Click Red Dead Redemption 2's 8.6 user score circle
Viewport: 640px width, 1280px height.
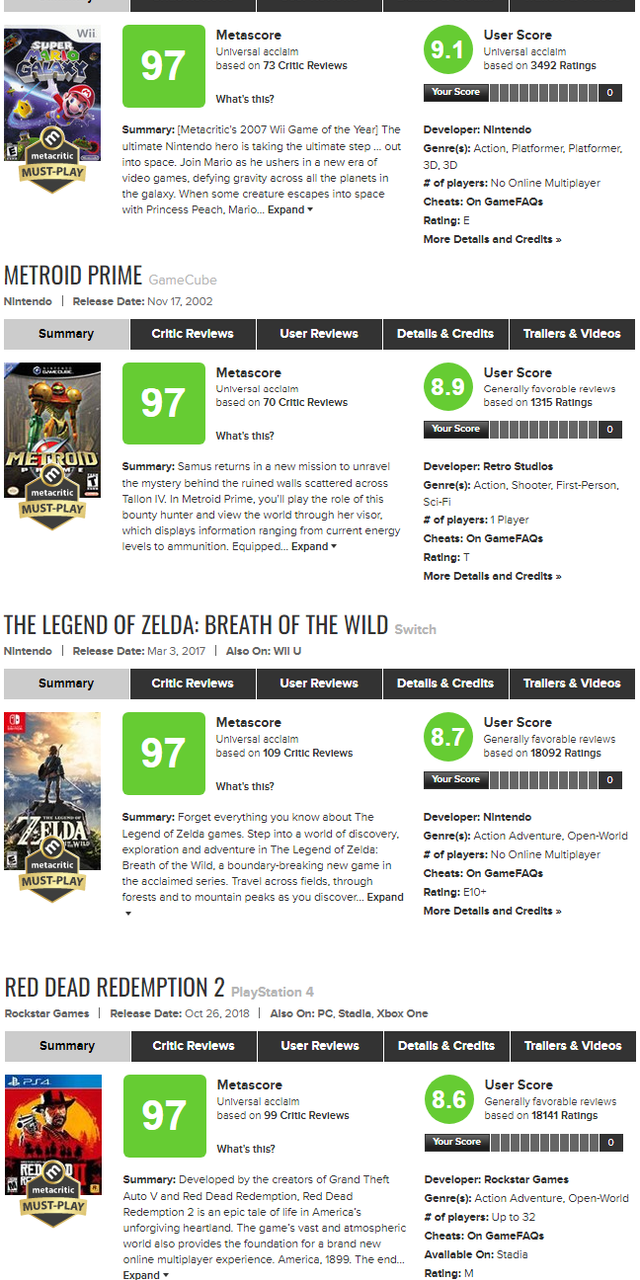click(449, 1100)
